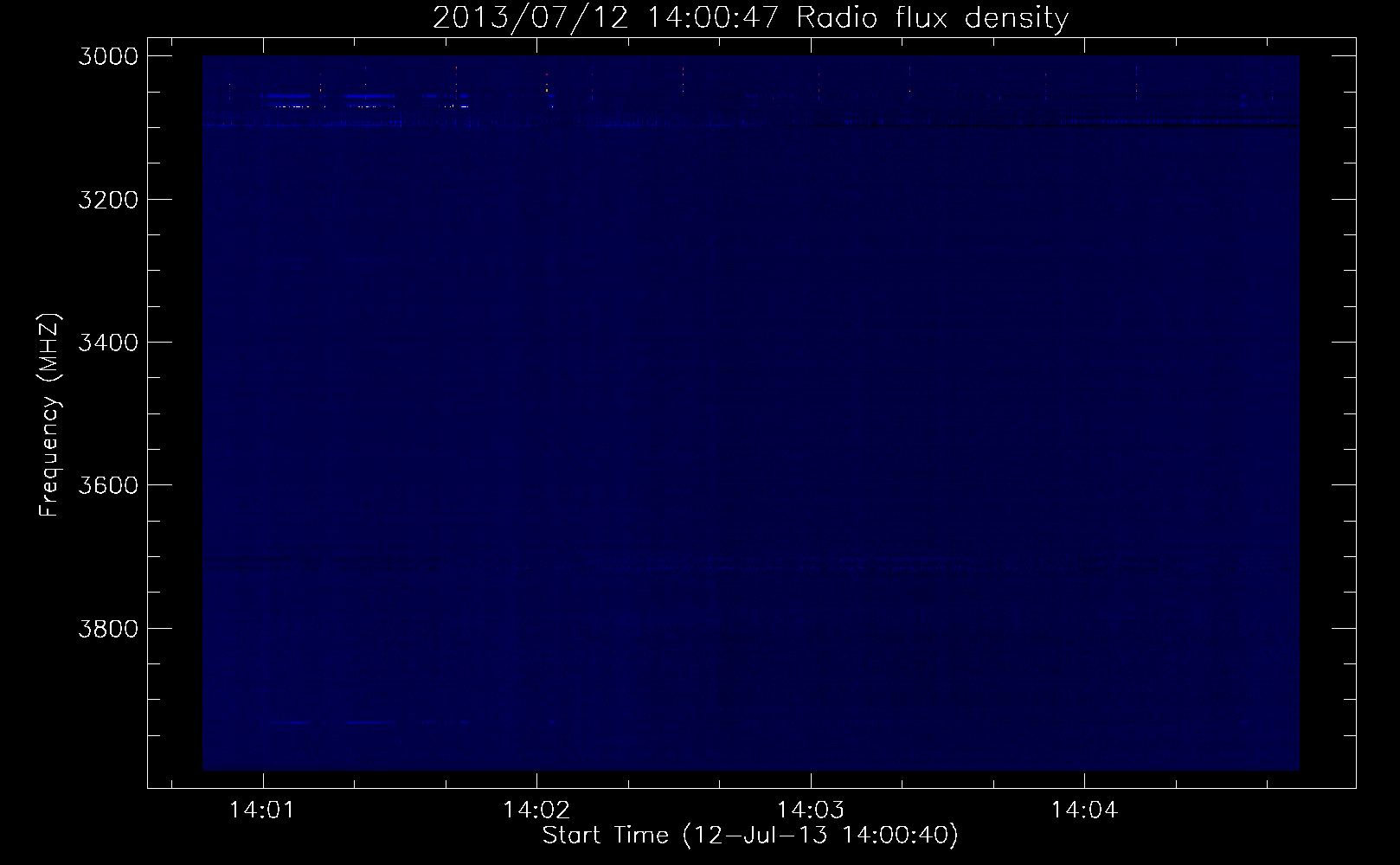Image resolution: width=1400 pixels, height=865 pixels.
Task: Click the 14:01 time tick label
Action: [262, 811]
